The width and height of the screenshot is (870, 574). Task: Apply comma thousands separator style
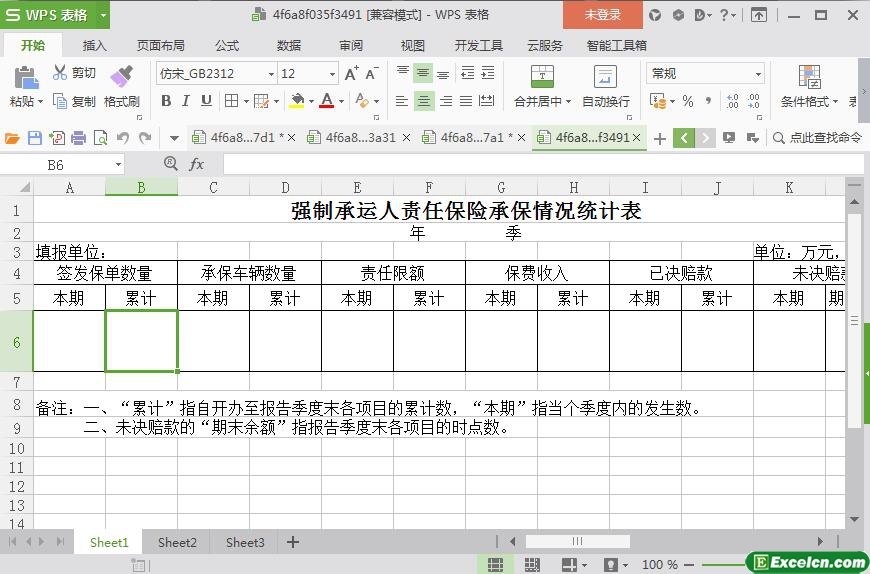tap(709, 101)
